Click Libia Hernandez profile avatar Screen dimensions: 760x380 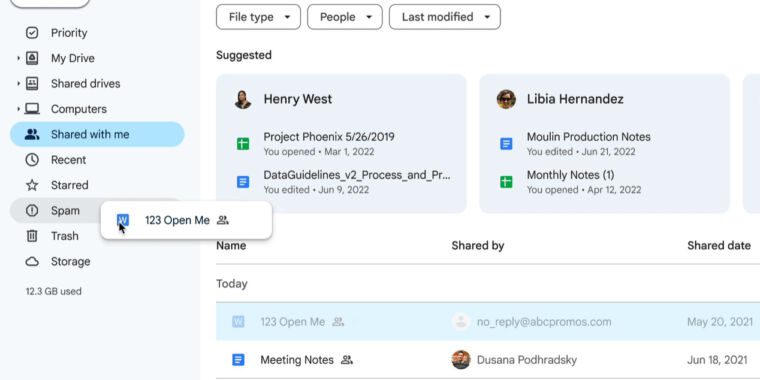506,99
